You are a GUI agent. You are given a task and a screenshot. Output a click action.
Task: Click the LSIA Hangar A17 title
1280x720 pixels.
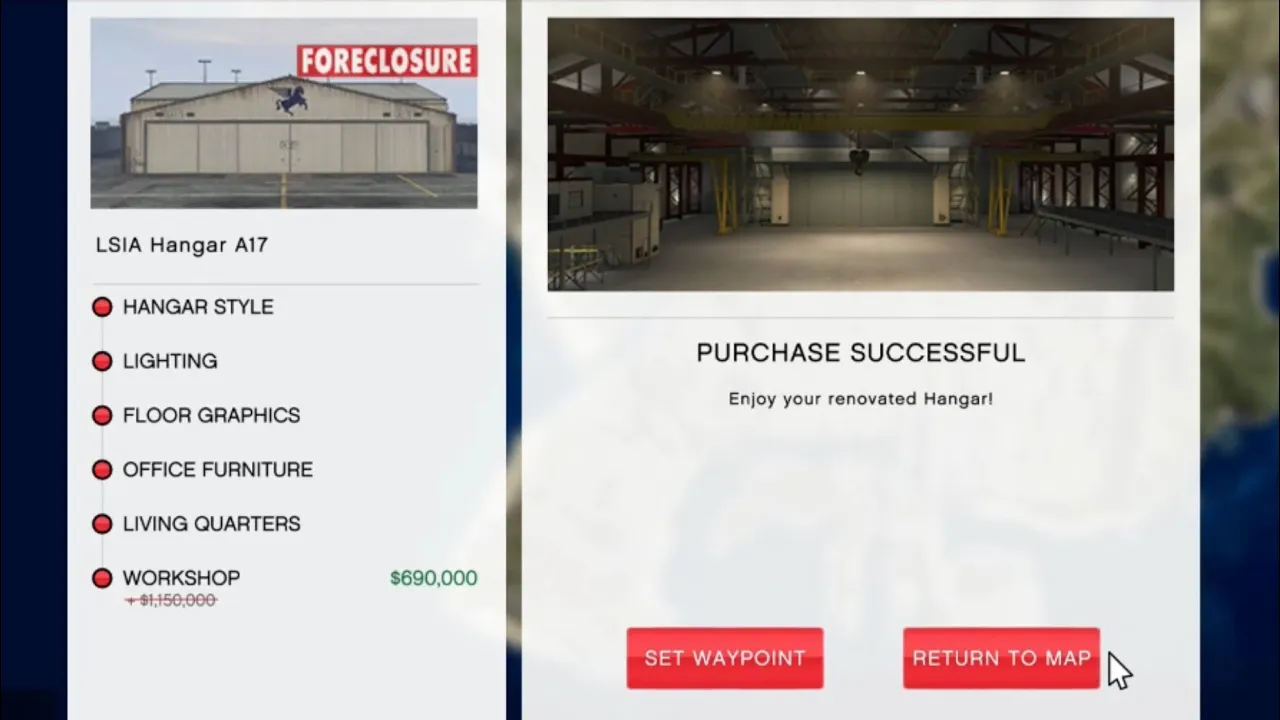click(x=182, y=245)
